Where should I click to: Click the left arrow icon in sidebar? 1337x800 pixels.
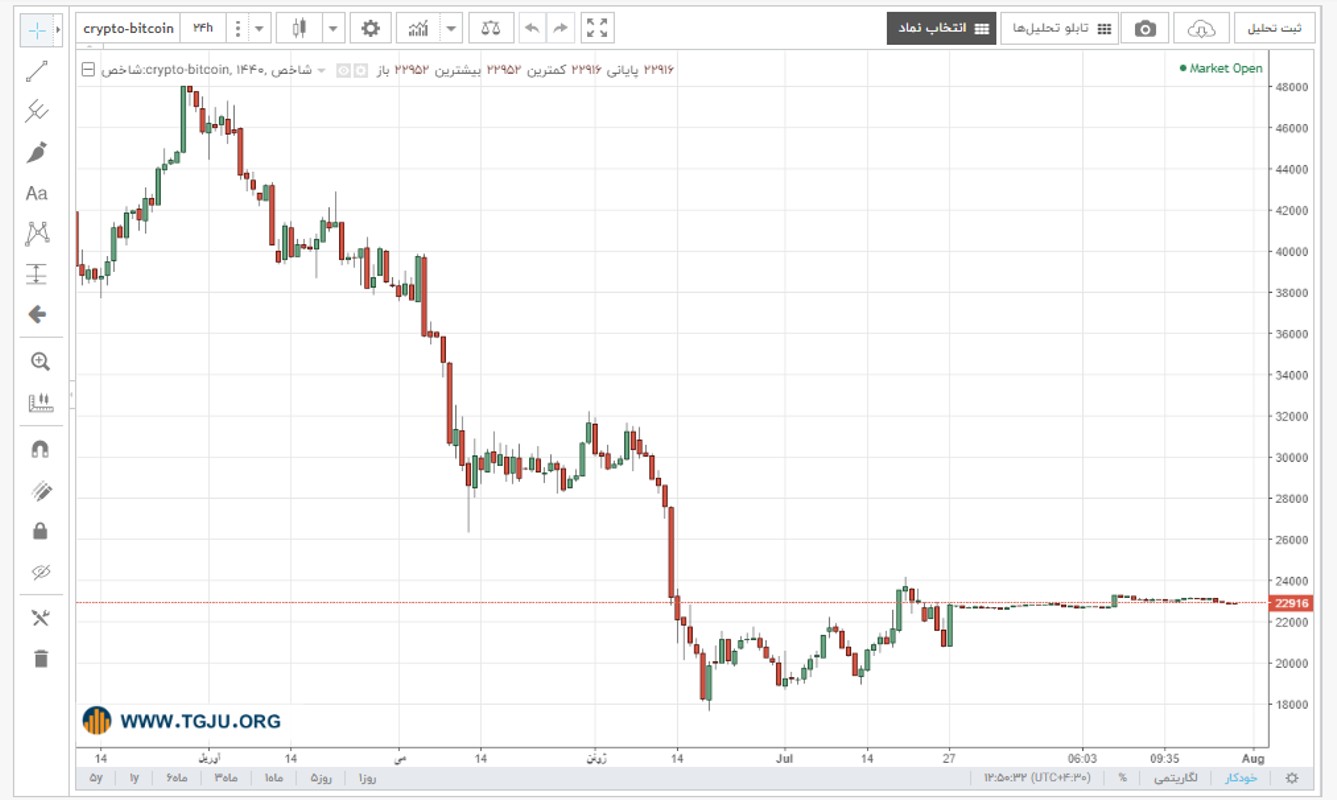pos(37,314)
